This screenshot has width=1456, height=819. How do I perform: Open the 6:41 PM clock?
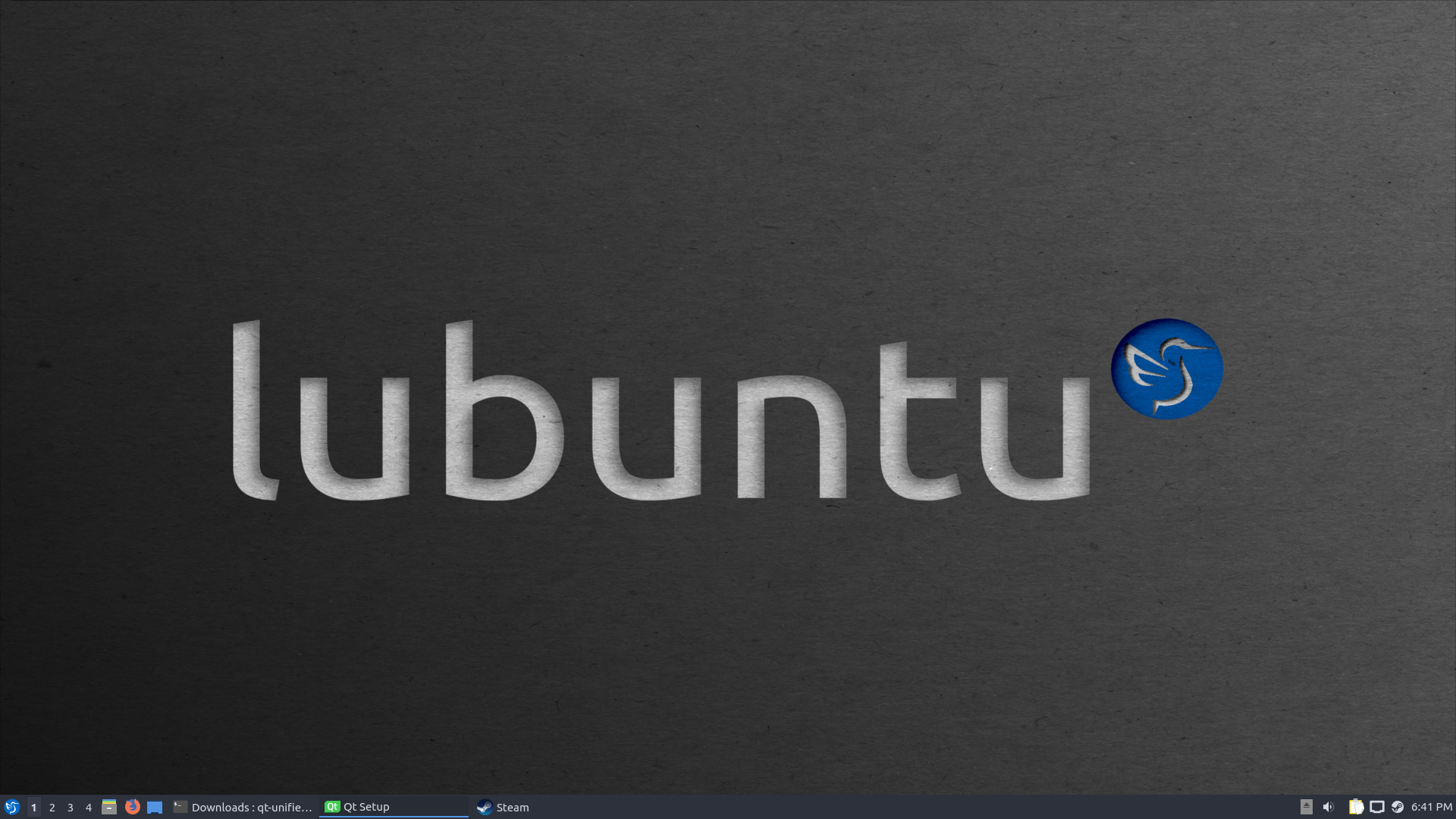(x=1432, y=807)
